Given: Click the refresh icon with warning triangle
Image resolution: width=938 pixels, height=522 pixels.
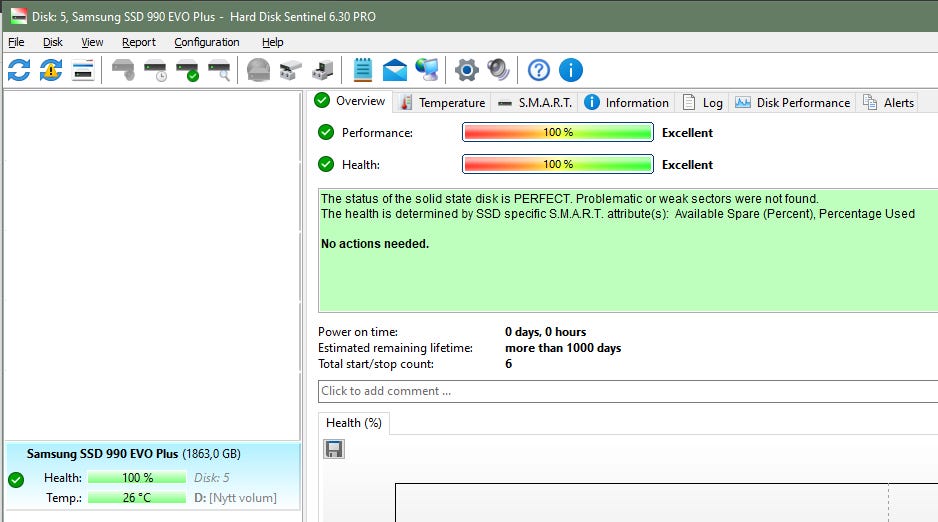Looking at the screenshot, I should (x=51, y=70).
